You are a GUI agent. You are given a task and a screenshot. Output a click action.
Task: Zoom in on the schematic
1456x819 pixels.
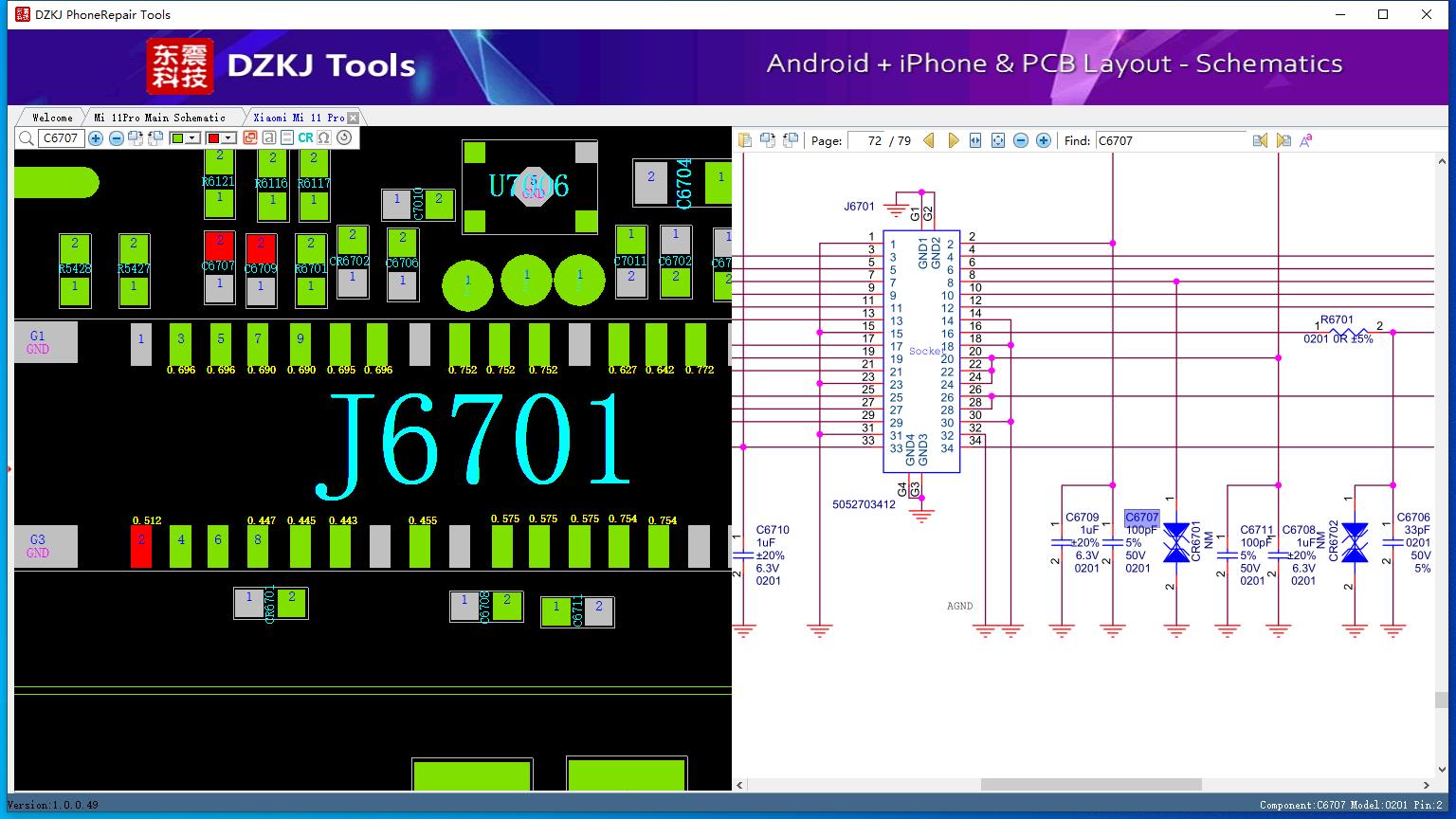pyautogui.click(x=1044, y=140)
